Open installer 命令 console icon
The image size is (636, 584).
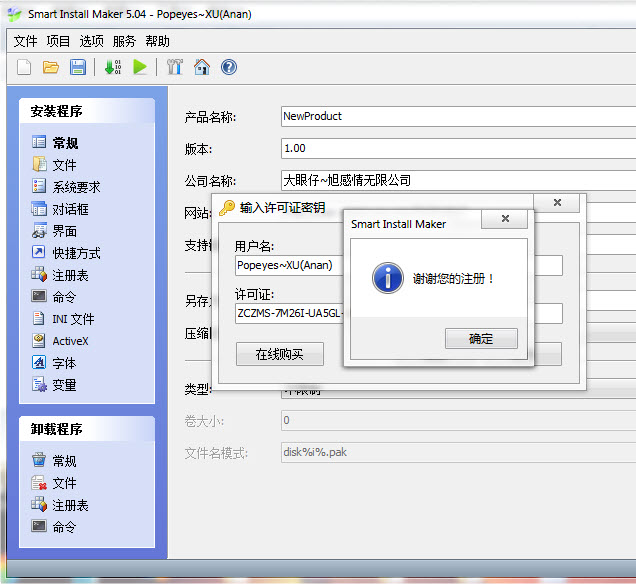39,296
